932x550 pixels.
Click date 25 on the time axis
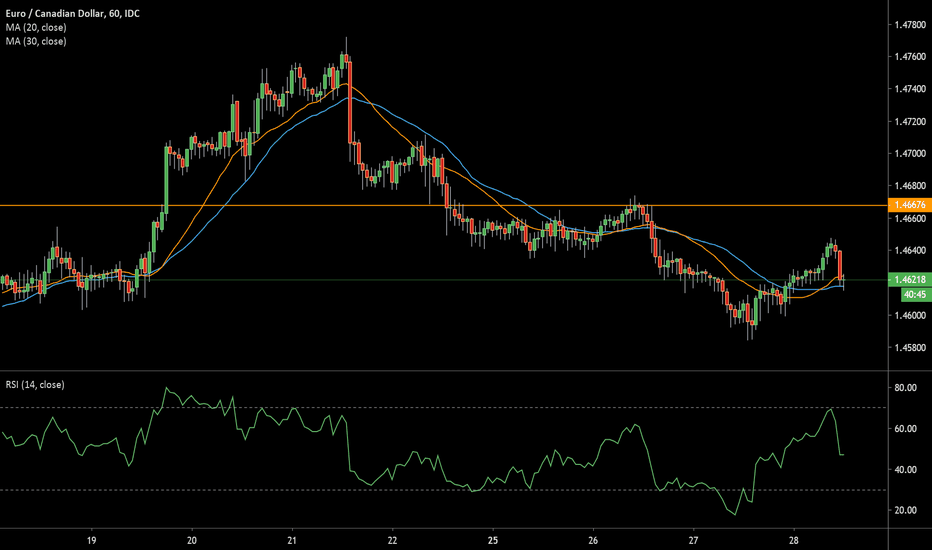point(492,537)
